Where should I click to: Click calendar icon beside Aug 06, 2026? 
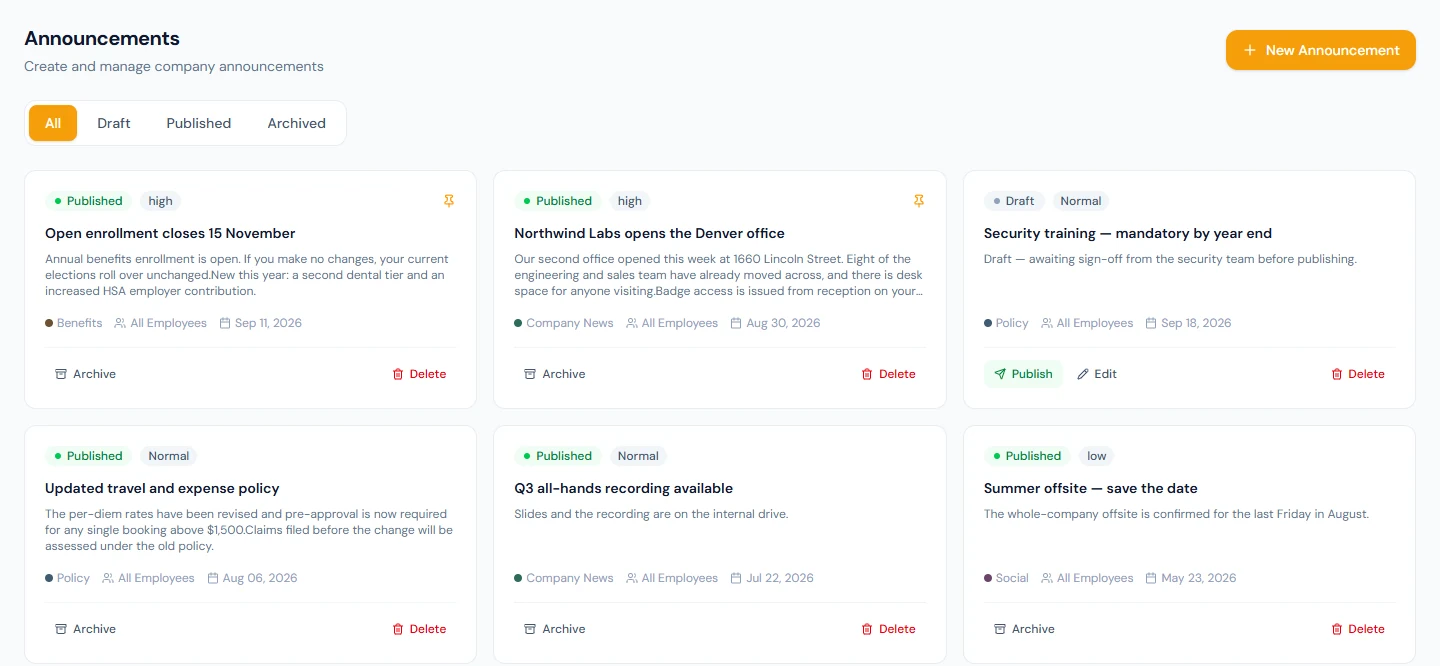(213, 578)
